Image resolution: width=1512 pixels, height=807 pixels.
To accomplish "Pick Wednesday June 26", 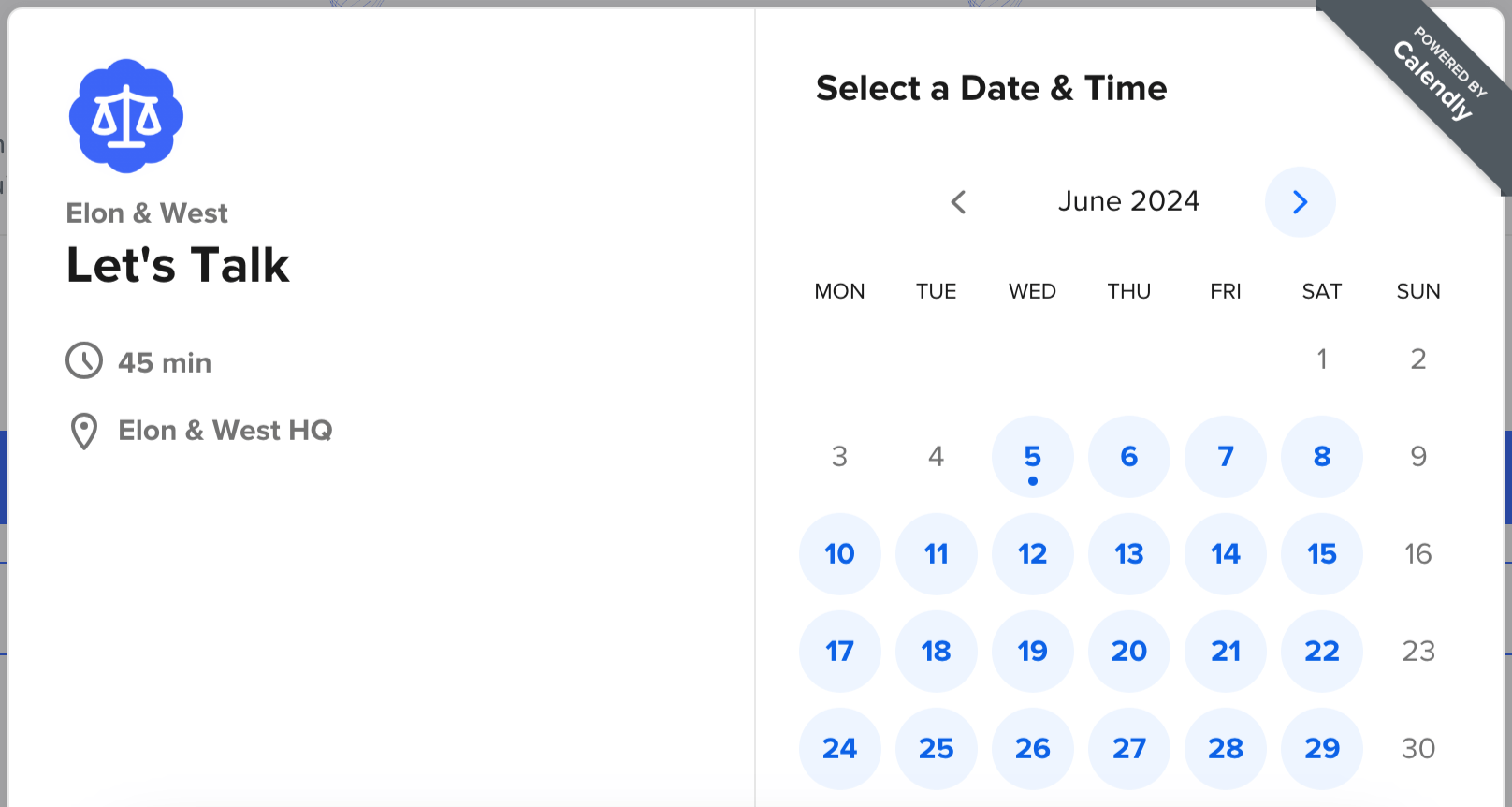I will pos(1033,749).
